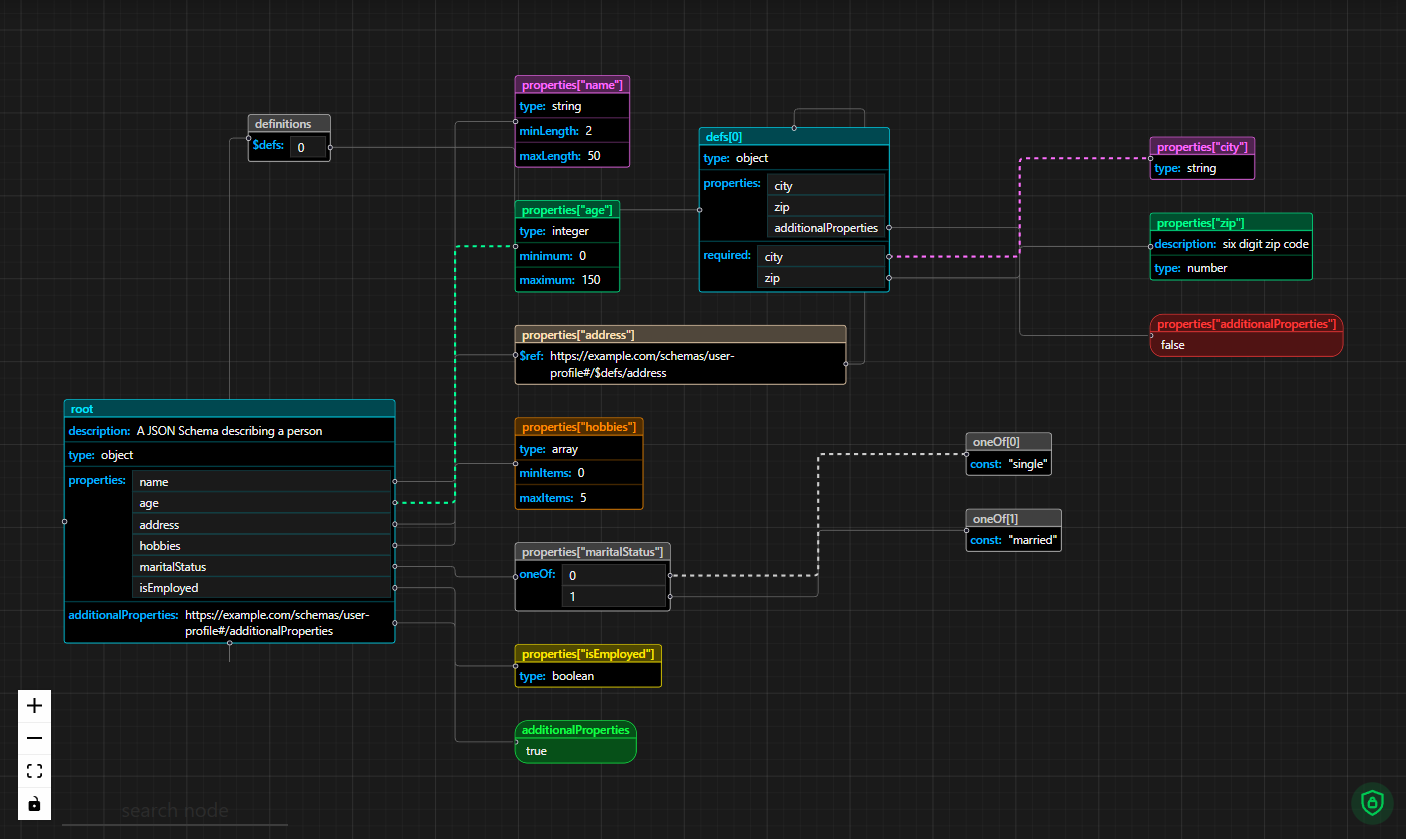Screen dimensions: 1406x839
Task: Click the address row in root properties
Action: [261, 525]
